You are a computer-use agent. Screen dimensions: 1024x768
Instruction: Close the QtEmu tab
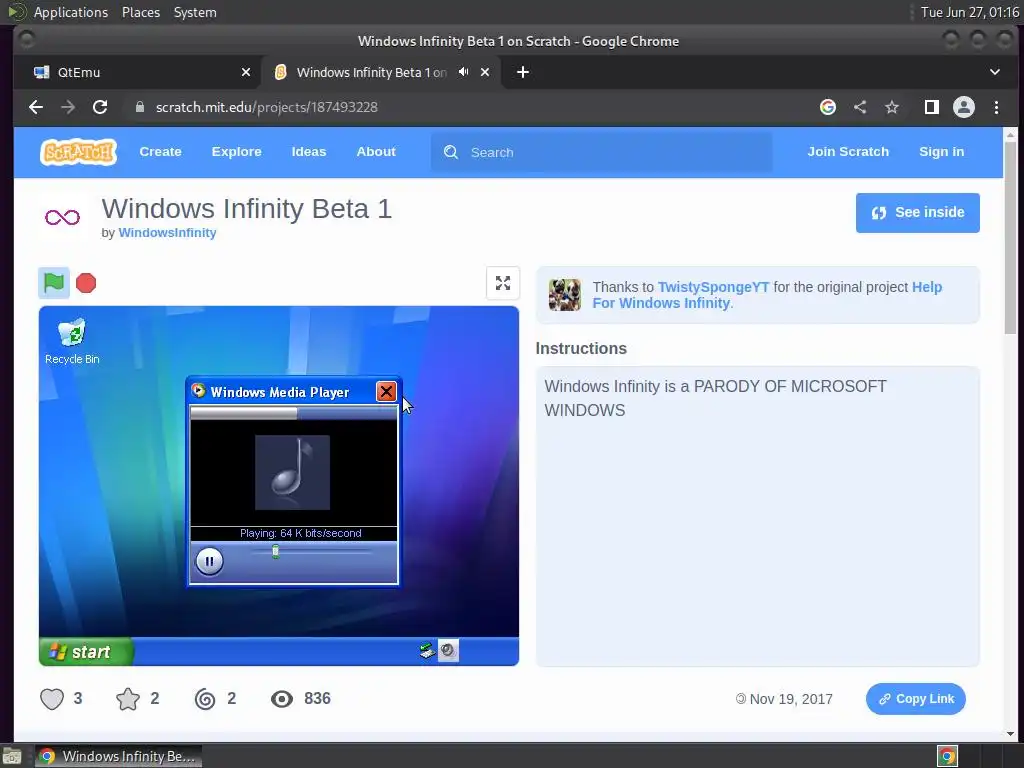(x=246, y=72)
